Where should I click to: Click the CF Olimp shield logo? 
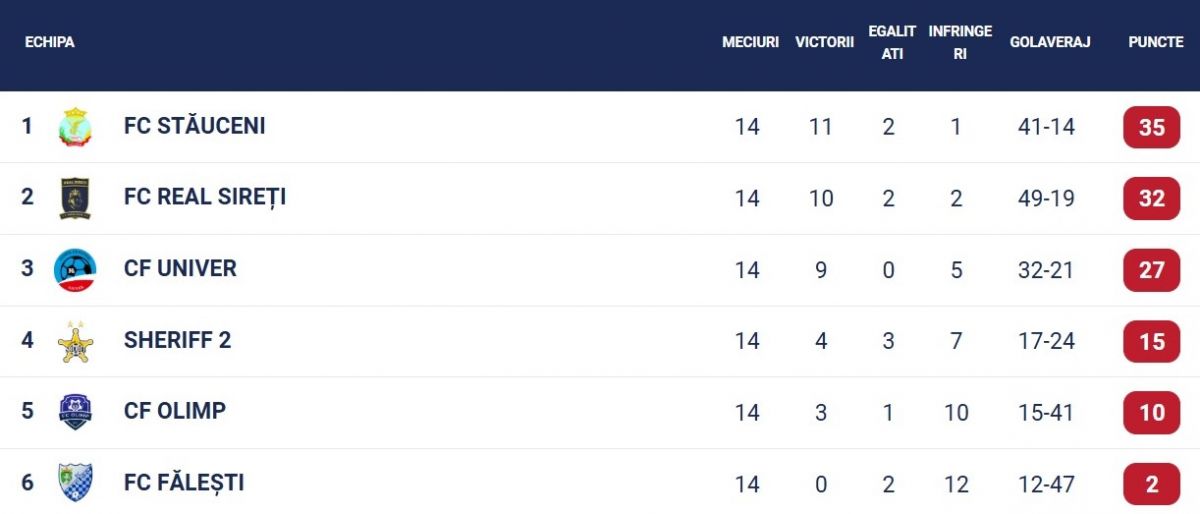tap(75, 412)
